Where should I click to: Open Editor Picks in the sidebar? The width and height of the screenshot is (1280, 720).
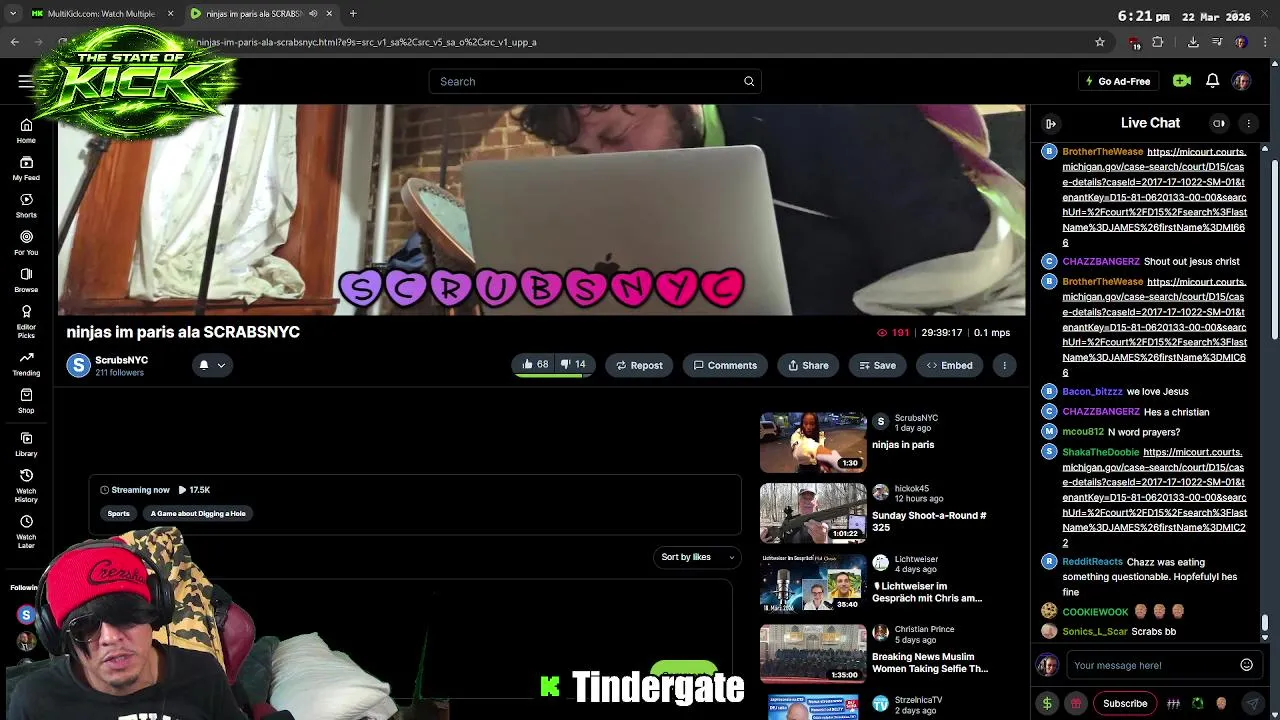click(x=26, y=321)
